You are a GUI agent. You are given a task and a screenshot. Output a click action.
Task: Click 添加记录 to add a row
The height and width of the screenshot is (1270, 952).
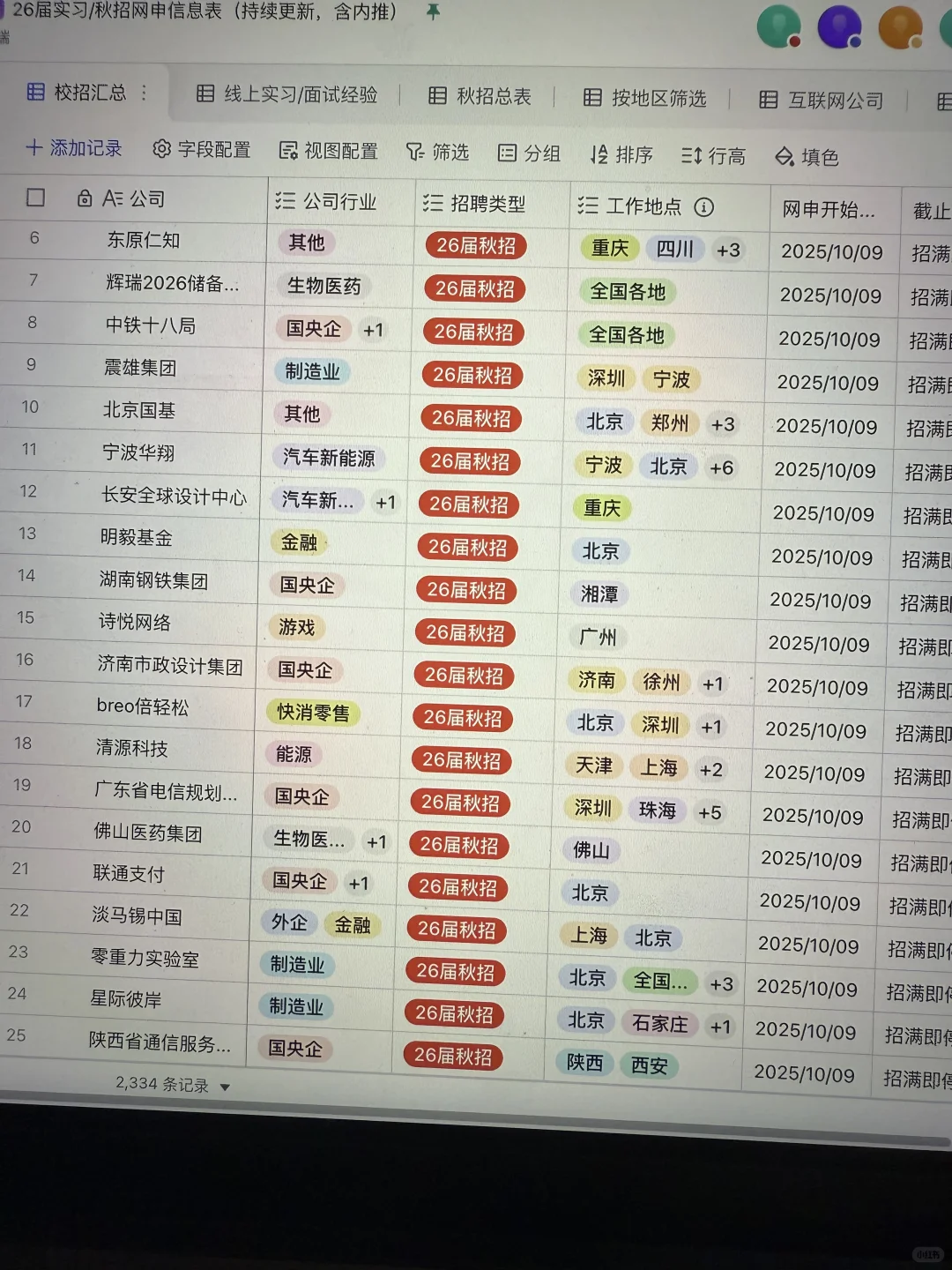pos(74,148)
